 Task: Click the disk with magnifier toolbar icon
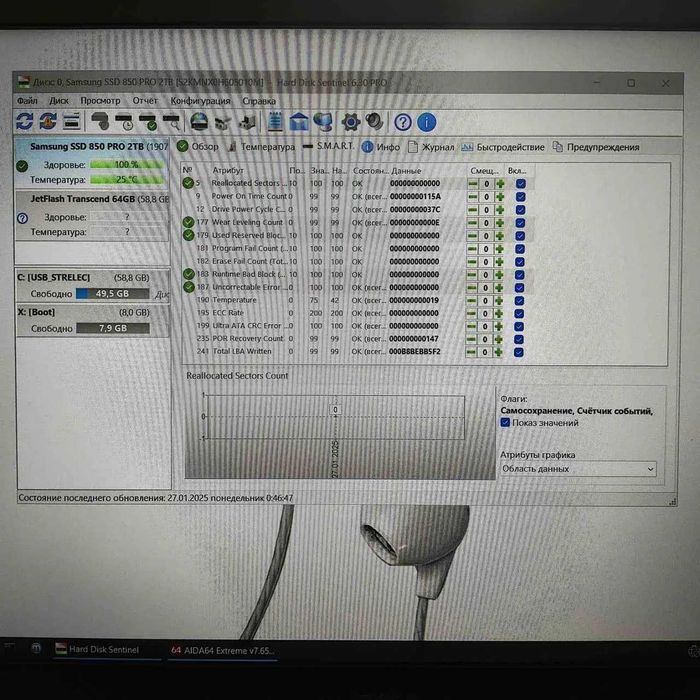(x=171, y=121)
